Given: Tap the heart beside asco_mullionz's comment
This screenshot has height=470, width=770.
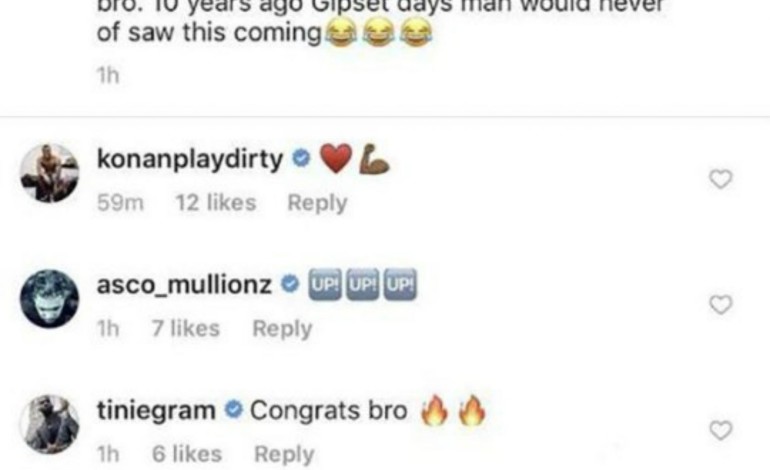Looking at the screenshot, I should 720,305.
